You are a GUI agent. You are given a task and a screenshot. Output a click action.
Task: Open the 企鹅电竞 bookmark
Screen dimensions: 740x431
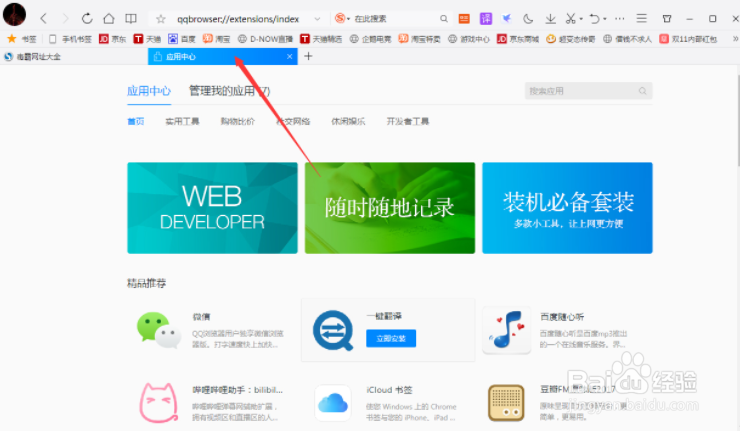[x=370, y=39]
